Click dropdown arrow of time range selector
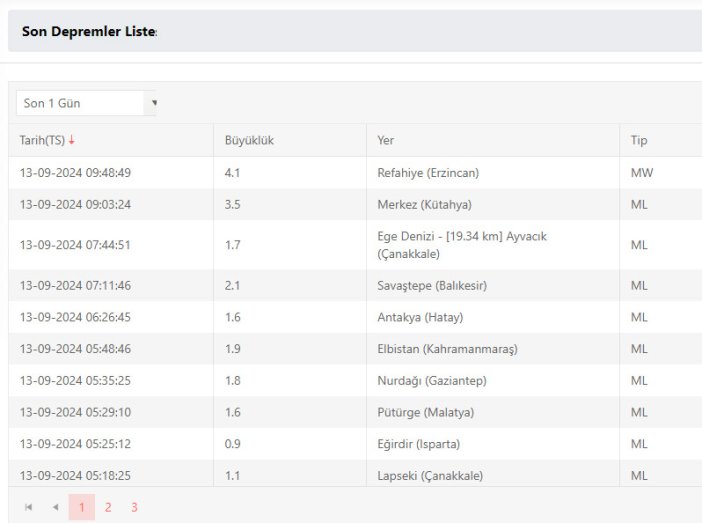Screen dimensions: 702x523 154,103
